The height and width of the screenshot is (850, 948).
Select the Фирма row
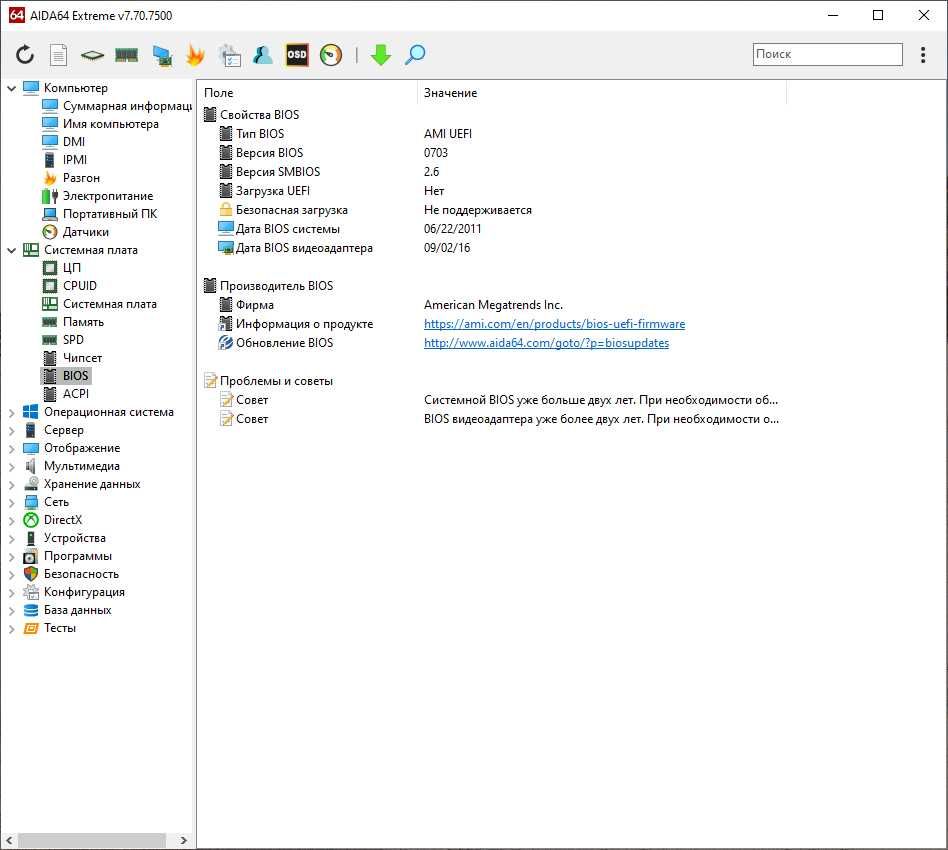click(x=492, y=305)
